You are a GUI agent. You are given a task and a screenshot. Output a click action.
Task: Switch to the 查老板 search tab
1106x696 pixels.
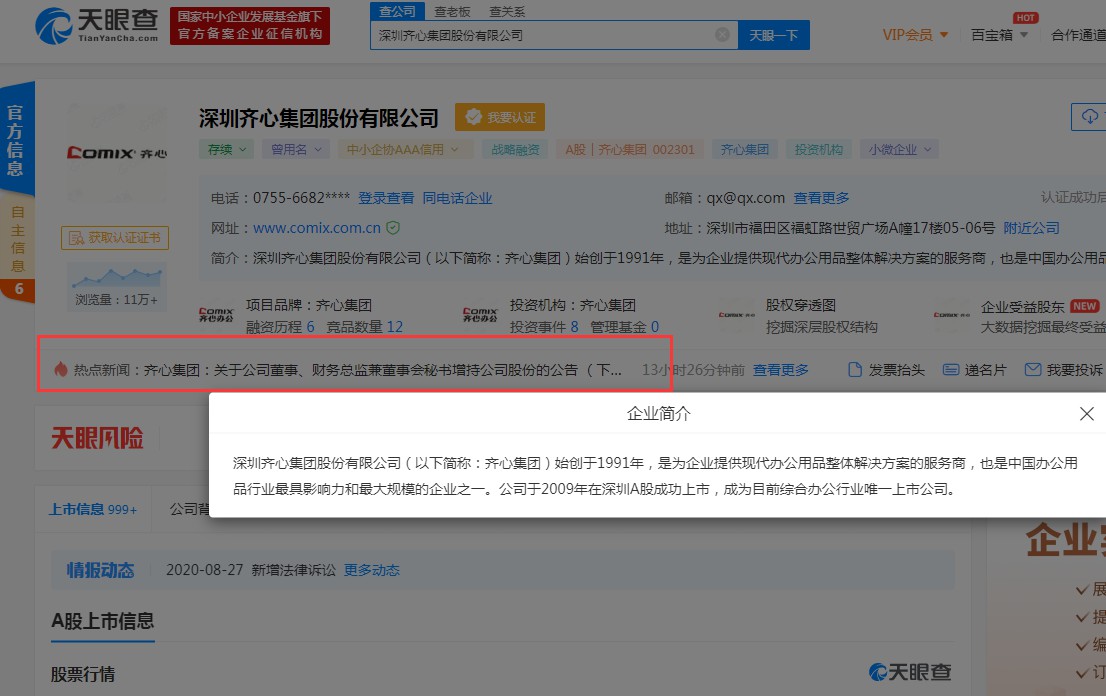tap(452, 12)
